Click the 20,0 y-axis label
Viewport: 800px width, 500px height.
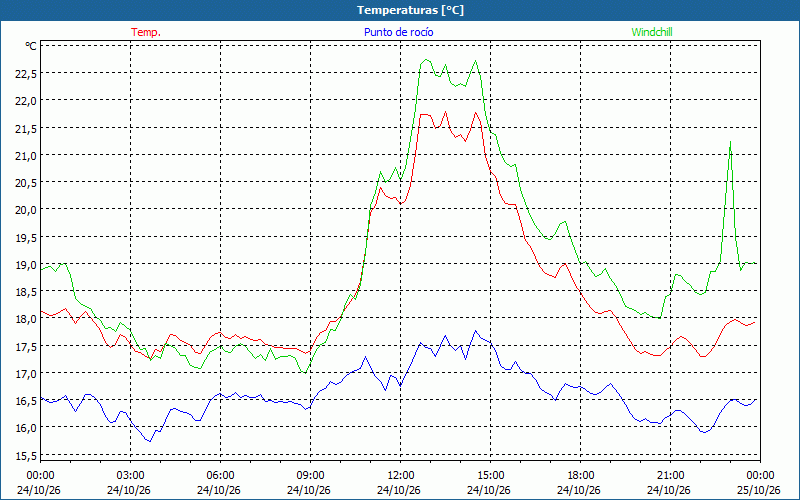point(26,210)
